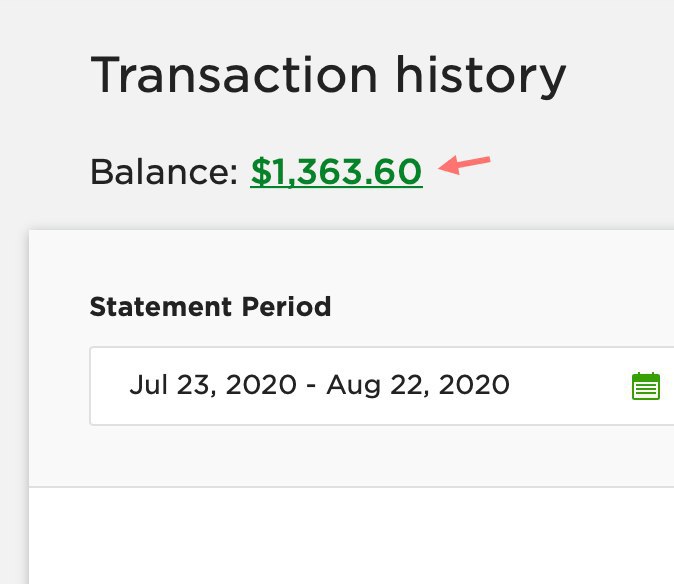
Task: Click the $1,363.60 balance link
Action: [x=336, y=172]
